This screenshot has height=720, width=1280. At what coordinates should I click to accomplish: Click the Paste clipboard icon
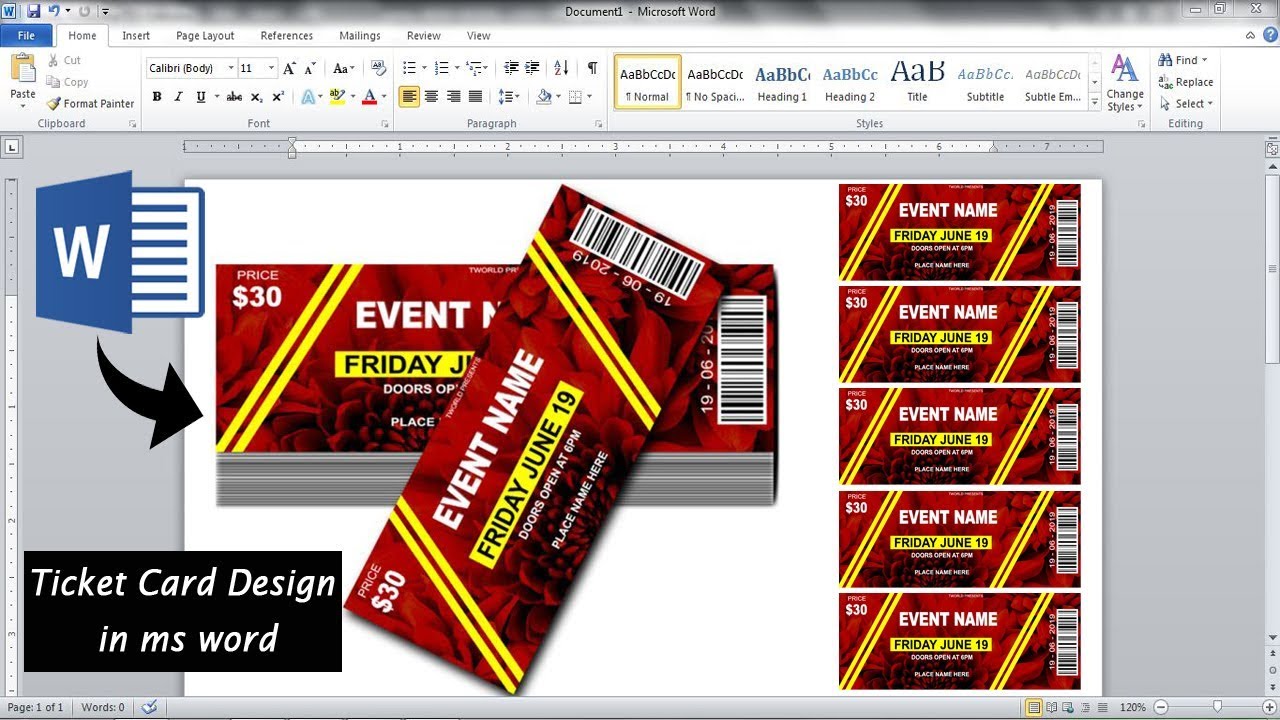pyautogui.click(x=22, y=70)
